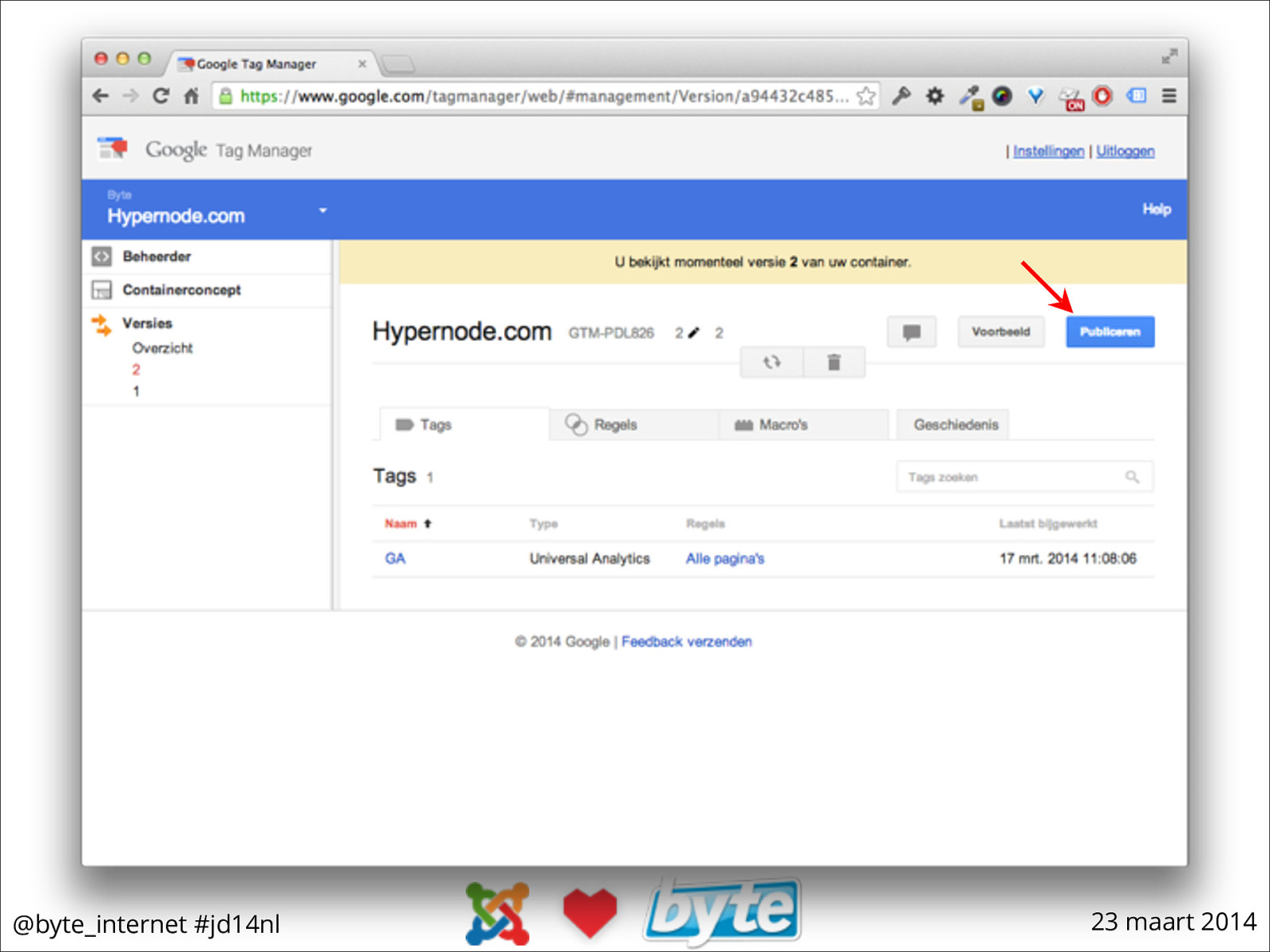This screenshot has width=1270, height=952.
Task: Click the Versies orange arrows icon
Action: point(102,324)
